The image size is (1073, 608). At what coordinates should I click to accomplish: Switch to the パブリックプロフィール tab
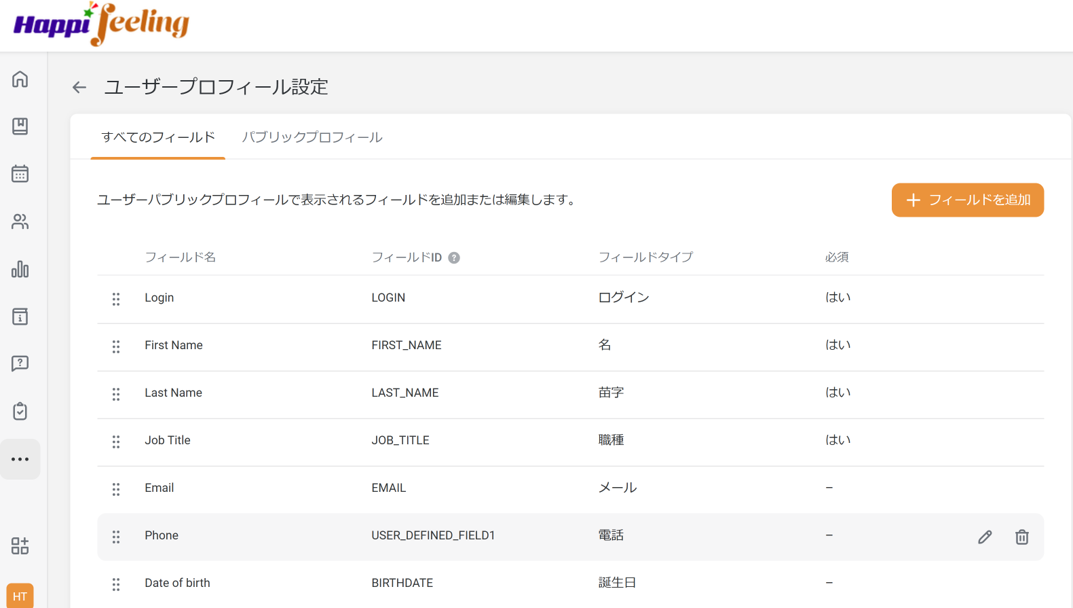pyautogui.click(x=312, y=138)
